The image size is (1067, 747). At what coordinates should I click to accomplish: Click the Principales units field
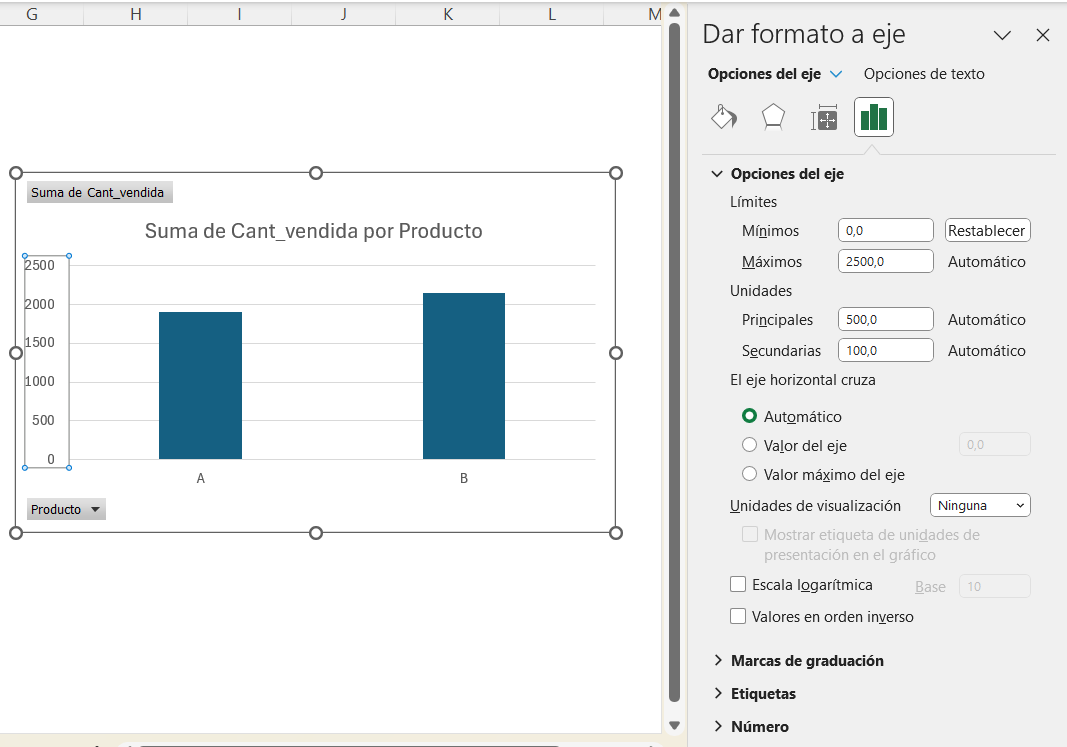coord(885,319)
